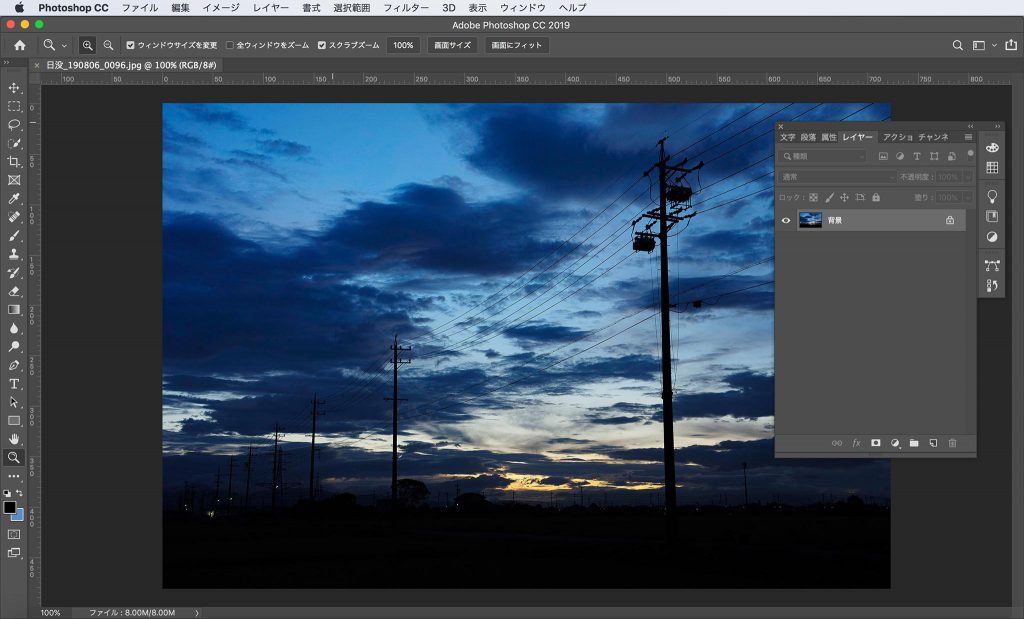Click the Home icon in options bar
This screenshot has height=619, width=1024.
point(20,45)
